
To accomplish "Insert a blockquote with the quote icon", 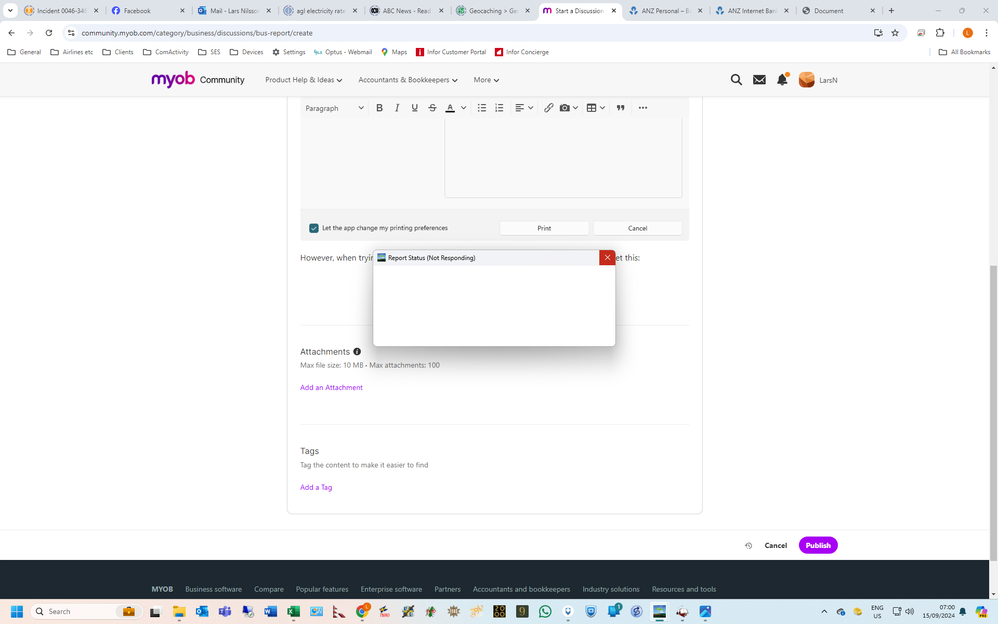I will pyautogui.click(x=620, y=108).
